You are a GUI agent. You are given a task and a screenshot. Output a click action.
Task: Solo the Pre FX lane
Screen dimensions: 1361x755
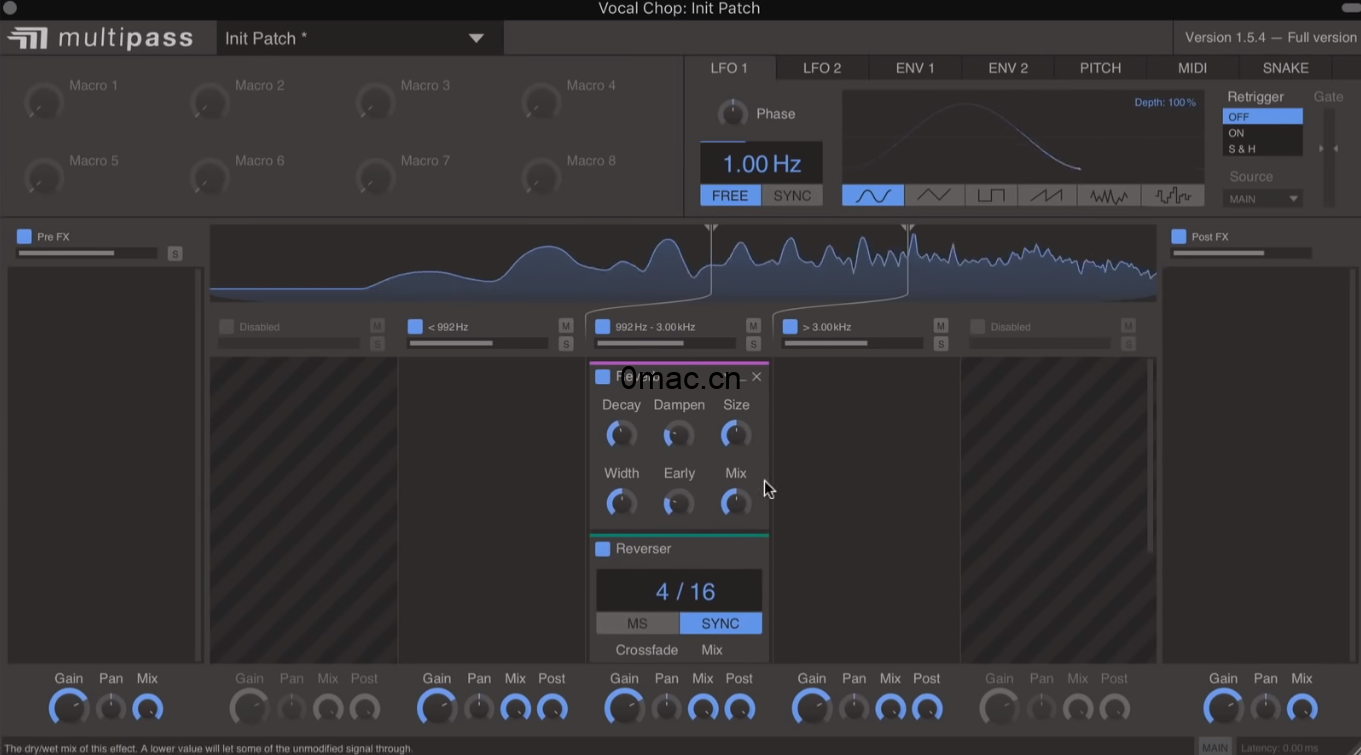pos(175,254)
